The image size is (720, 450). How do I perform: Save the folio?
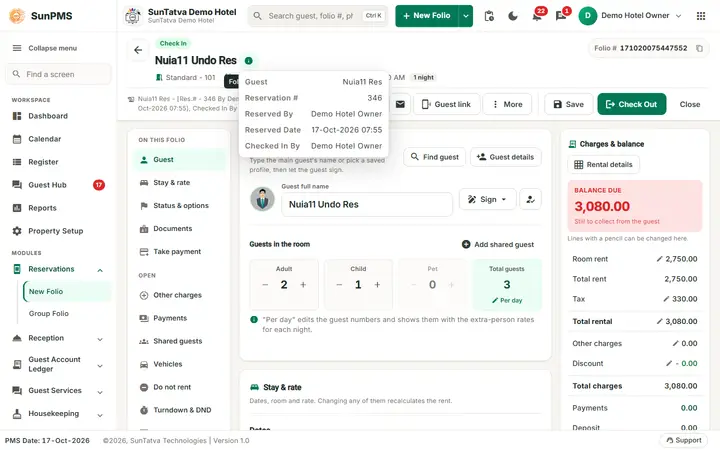[568, 104]
